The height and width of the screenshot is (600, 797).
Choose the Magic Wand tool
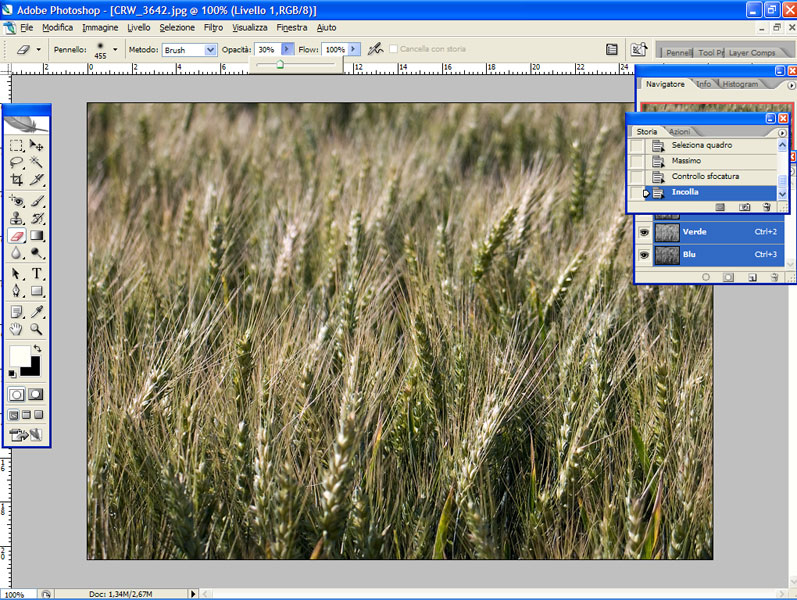pos(37,163)
